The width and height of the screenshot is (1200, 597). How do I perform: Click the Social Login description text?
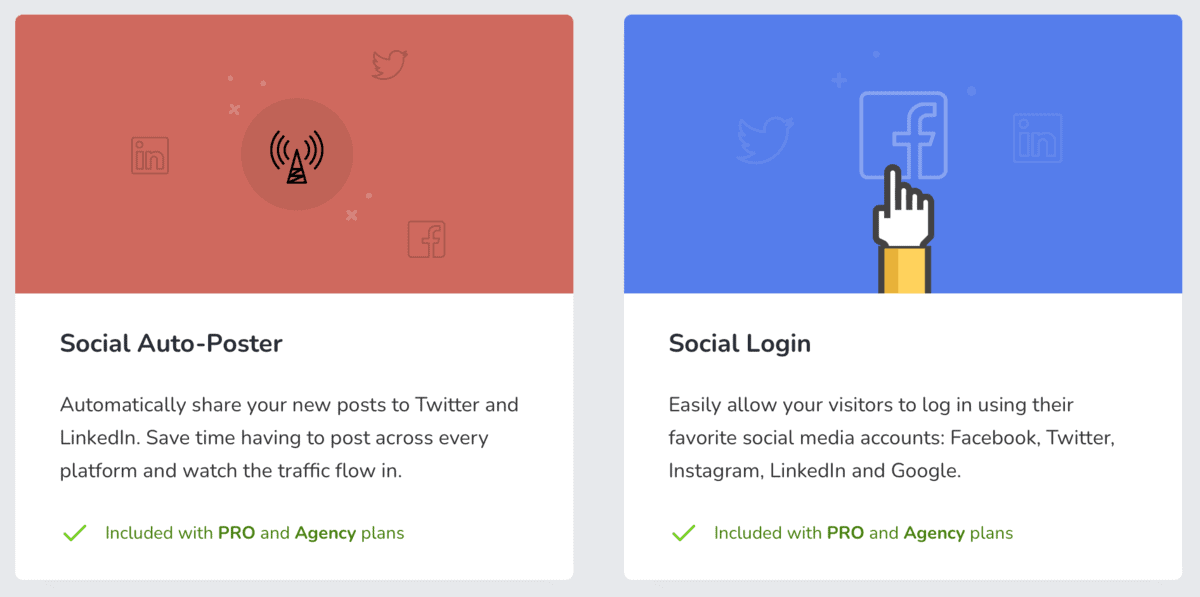tap(892, 438)
